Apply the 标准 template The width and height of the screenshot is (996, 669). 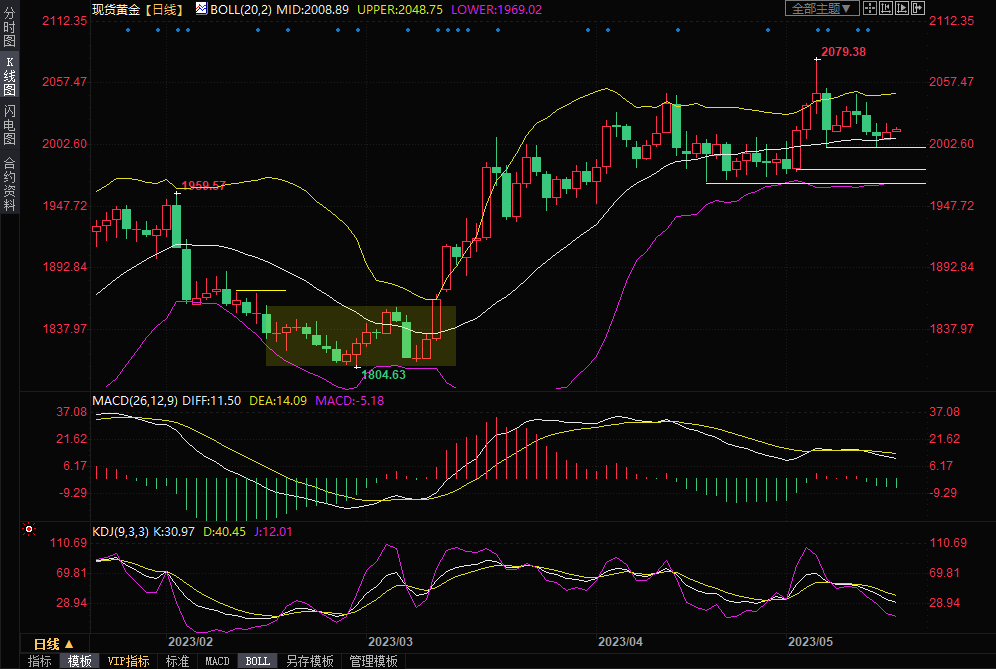click(x=177, y=661)
